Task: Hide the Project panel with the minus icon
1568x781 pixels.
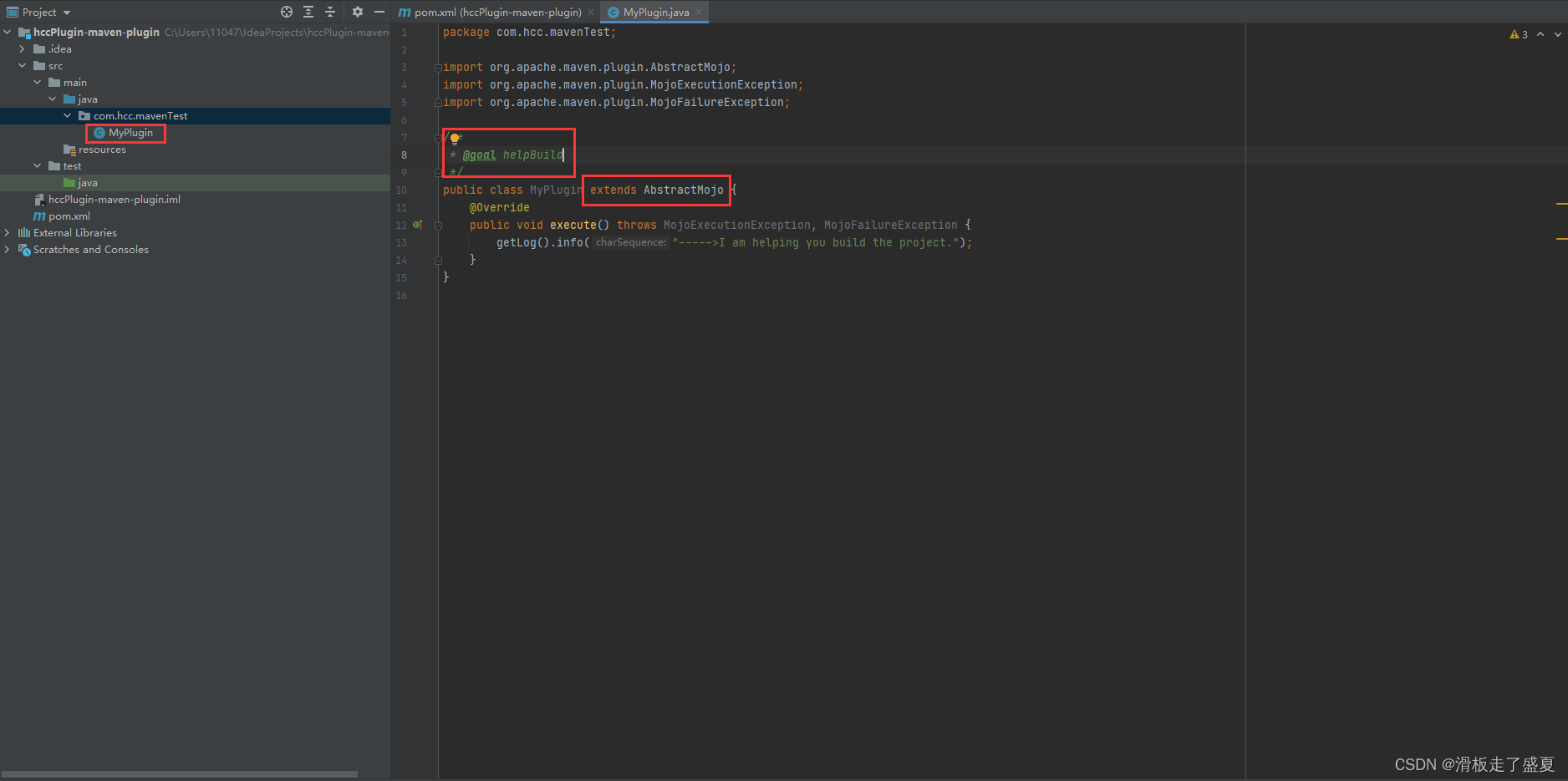Action: (379, 12)
